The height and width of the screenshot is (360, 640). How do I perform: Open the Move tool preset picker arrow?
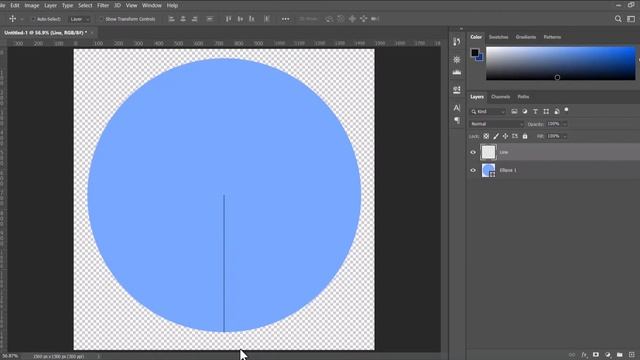[x=22, y=19]
